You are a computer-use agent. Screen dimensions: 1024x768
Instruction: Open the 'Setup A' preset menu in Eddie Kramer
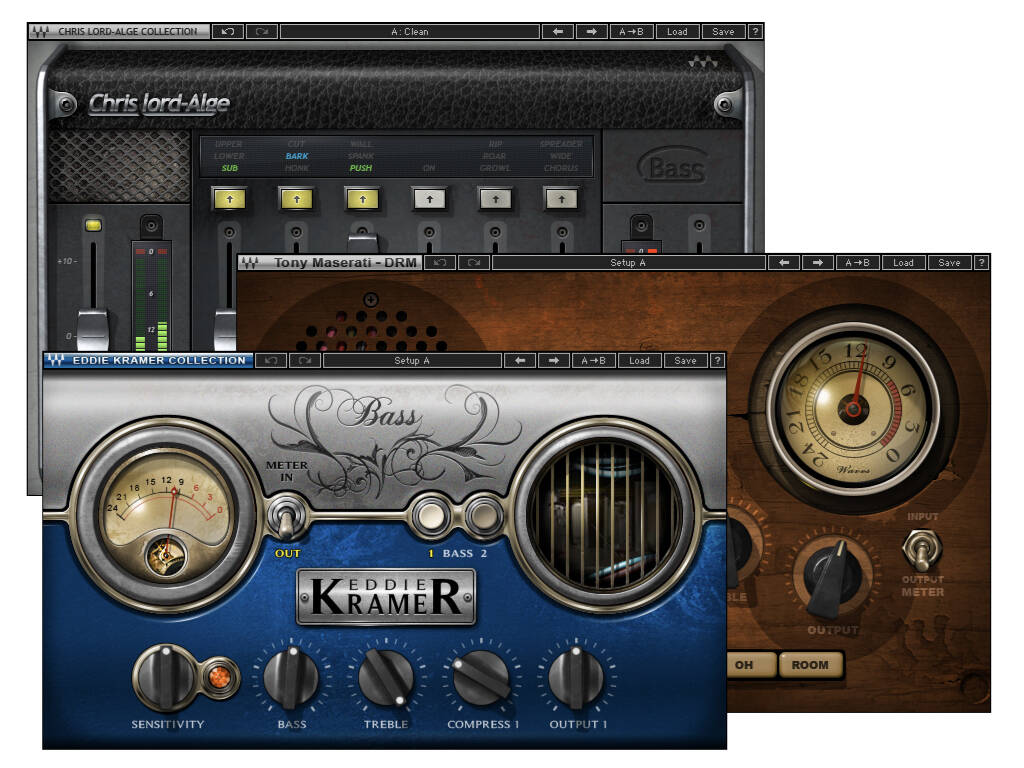pyautogui.click(x=412, y=360)
